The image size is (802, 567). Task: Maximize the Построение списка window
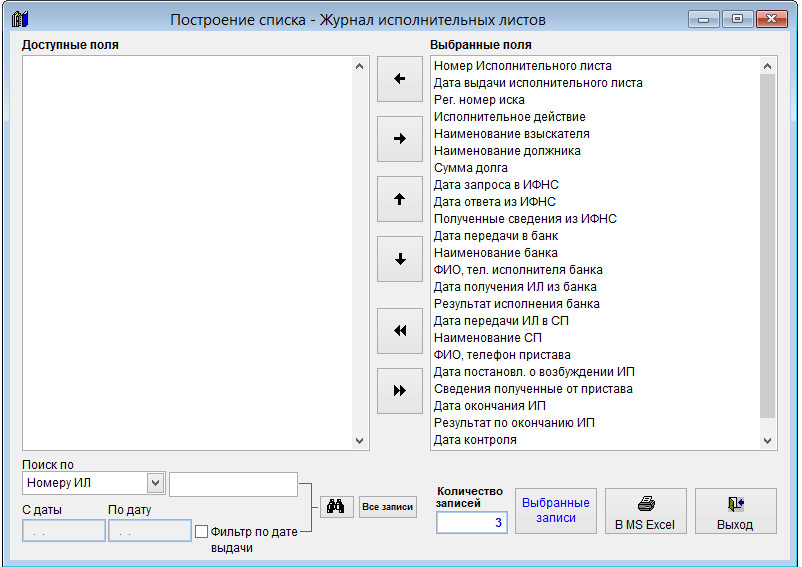tap(737, 19)
